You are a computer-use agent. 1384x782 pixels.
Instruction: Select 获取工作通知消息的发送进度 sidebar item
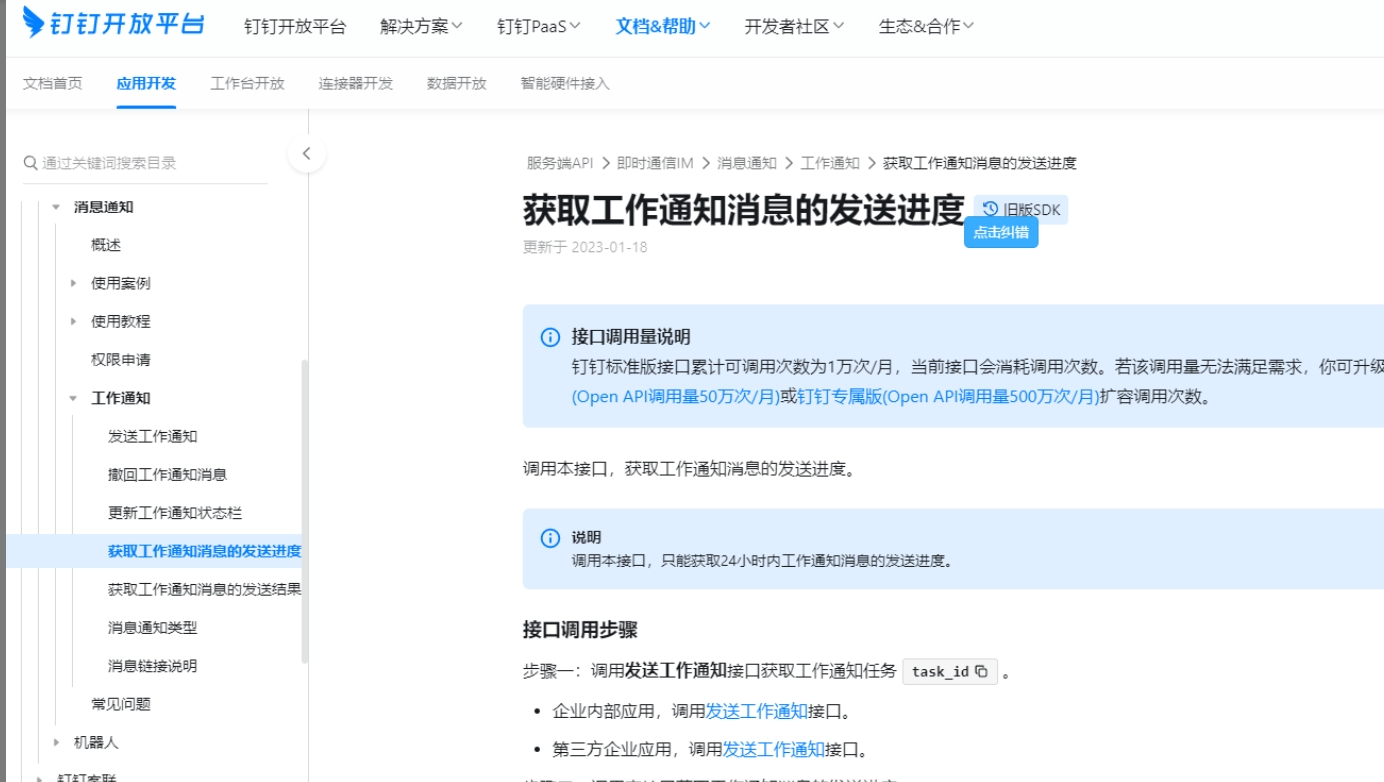(x=204, y=551)
